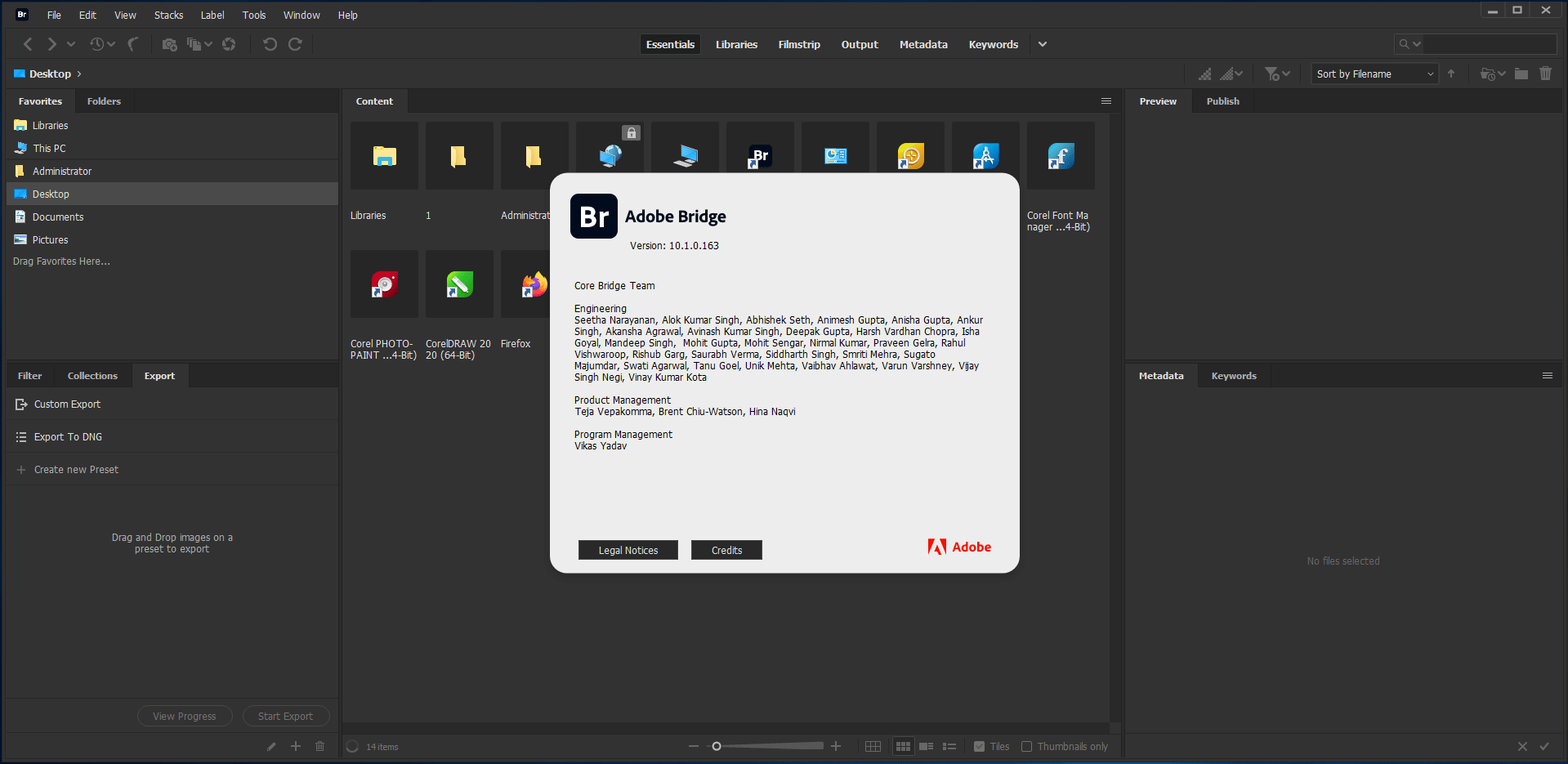This screenshot has height=764, width=1568.
Task: Expand the Desktop path chevron
Action: [79, 74]
